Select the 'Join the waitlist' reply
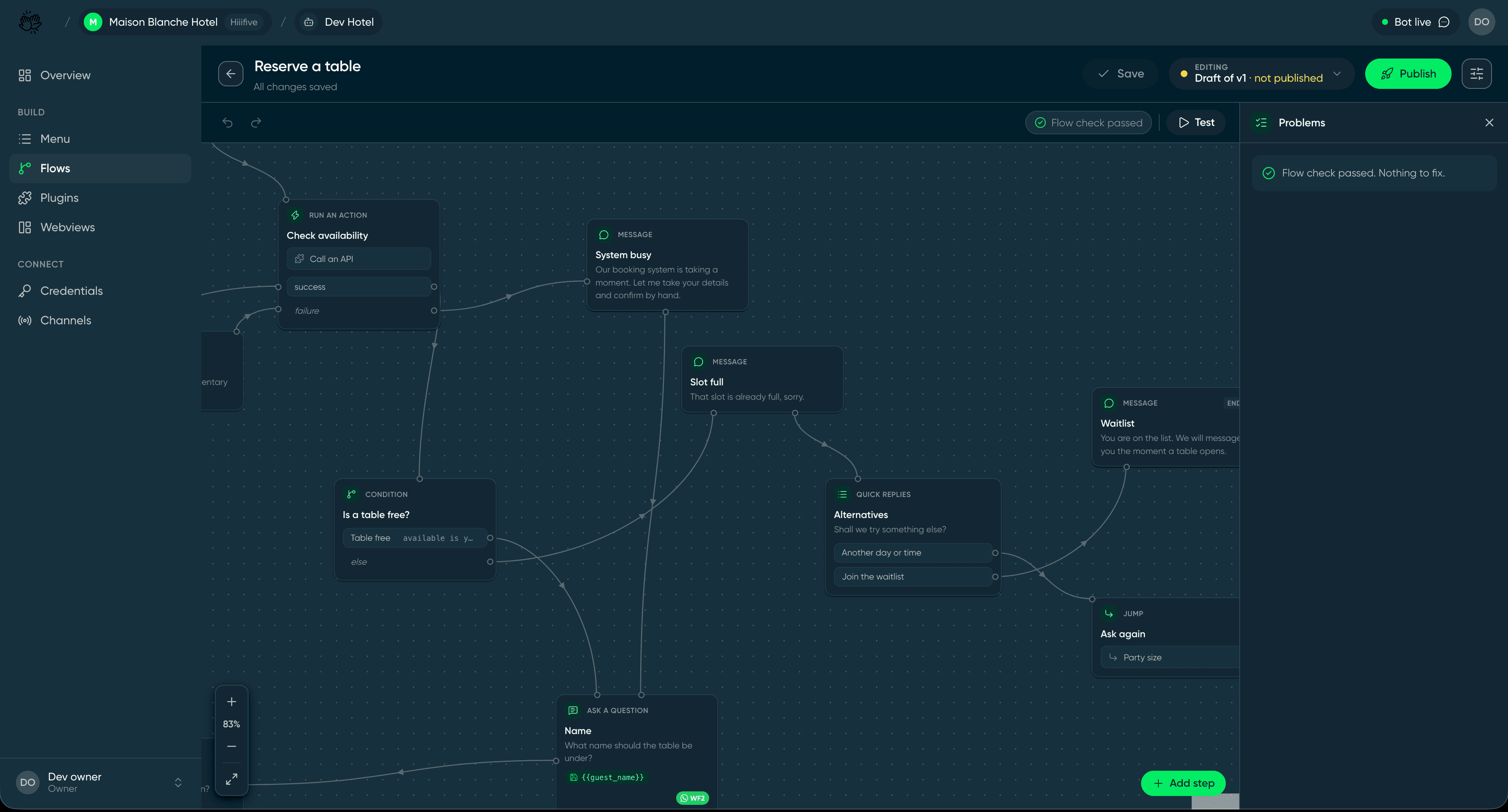The image size is (1508, 812). tap(913, 577)
